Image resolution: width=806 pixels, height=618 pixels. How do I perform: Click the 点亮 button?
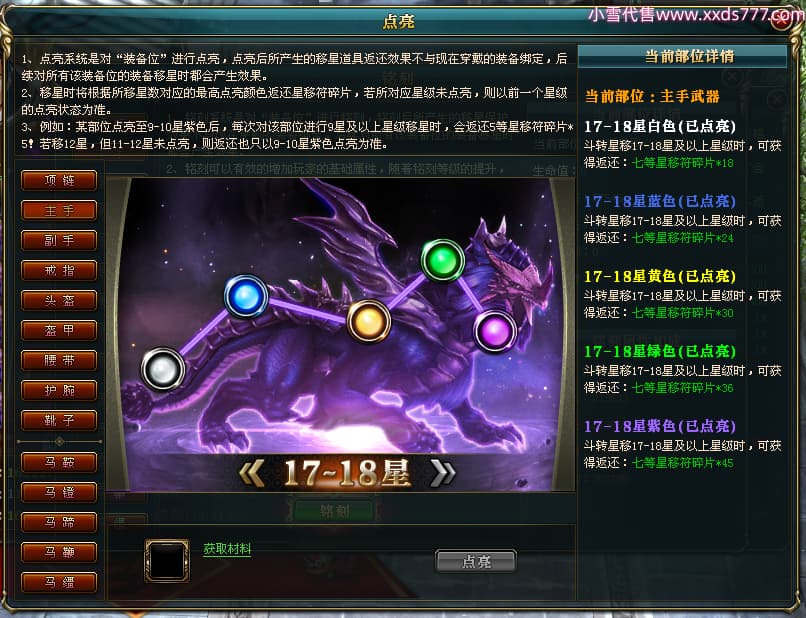475,561
